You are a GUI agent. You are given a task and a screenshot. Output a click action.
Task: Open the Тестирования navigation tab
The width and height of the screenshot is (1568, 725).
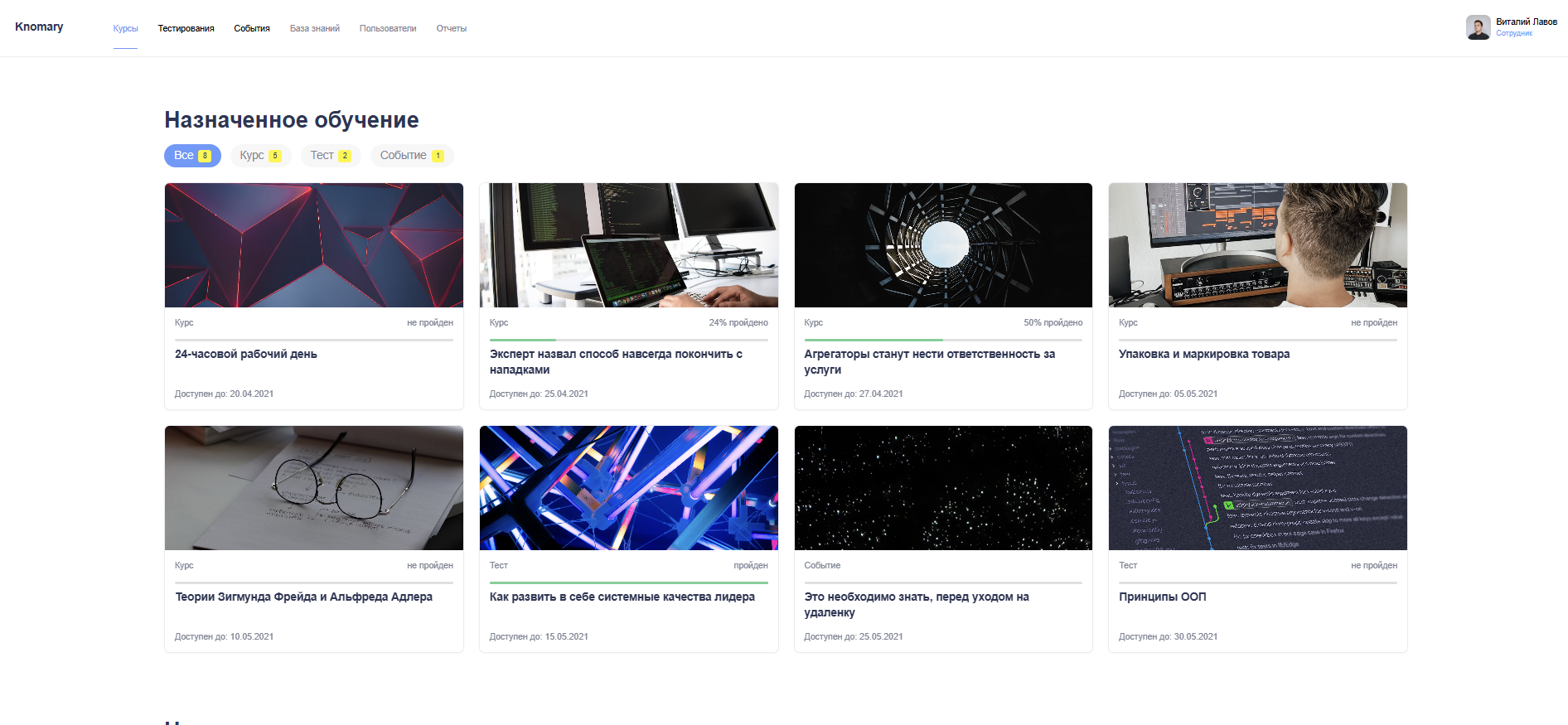(x=186, y=28)
